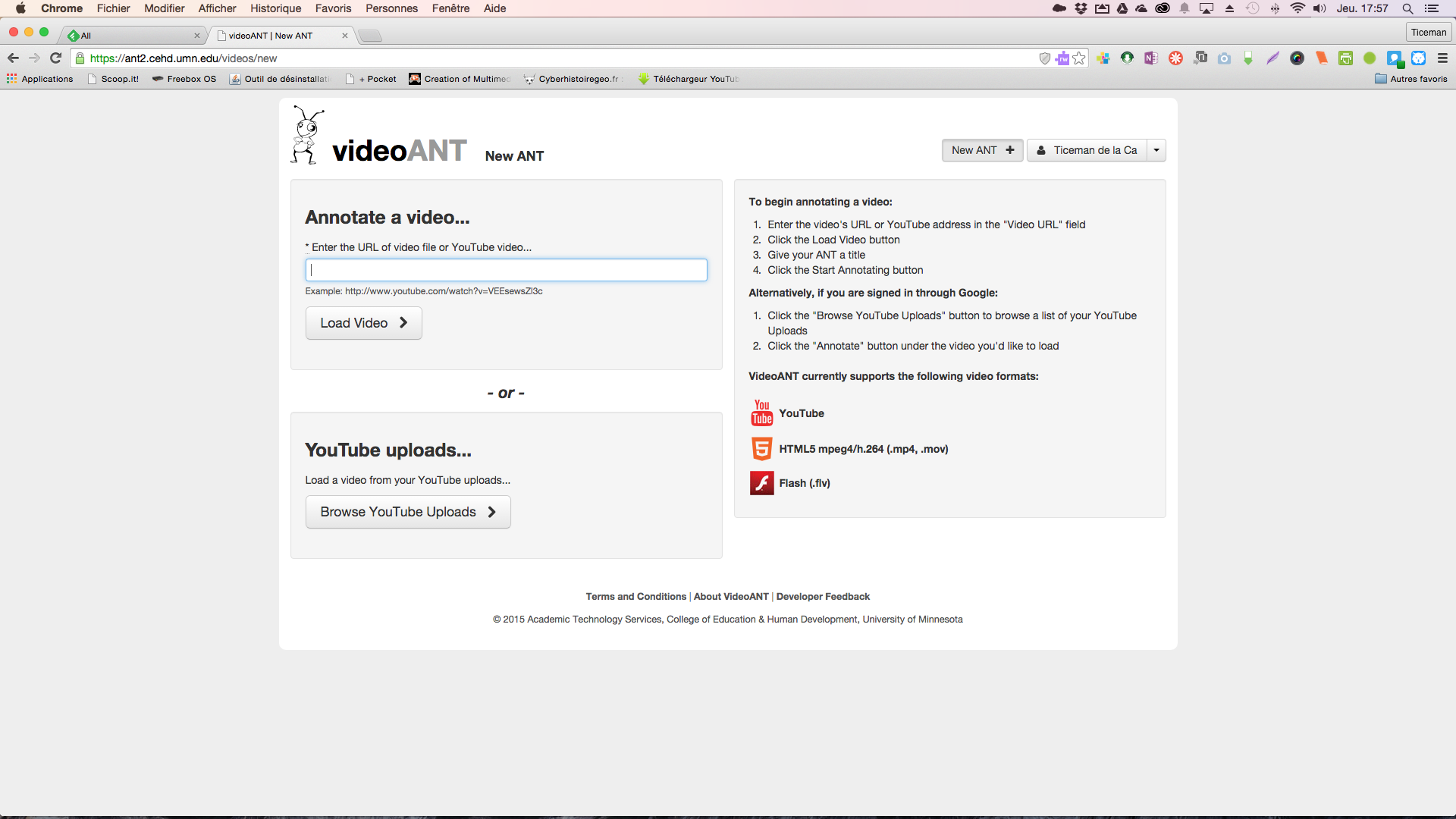Open the Wi-Fi status menu
Image resolution: width=1456 pixels, height=819 pixels.
[x=1298, y=8]
